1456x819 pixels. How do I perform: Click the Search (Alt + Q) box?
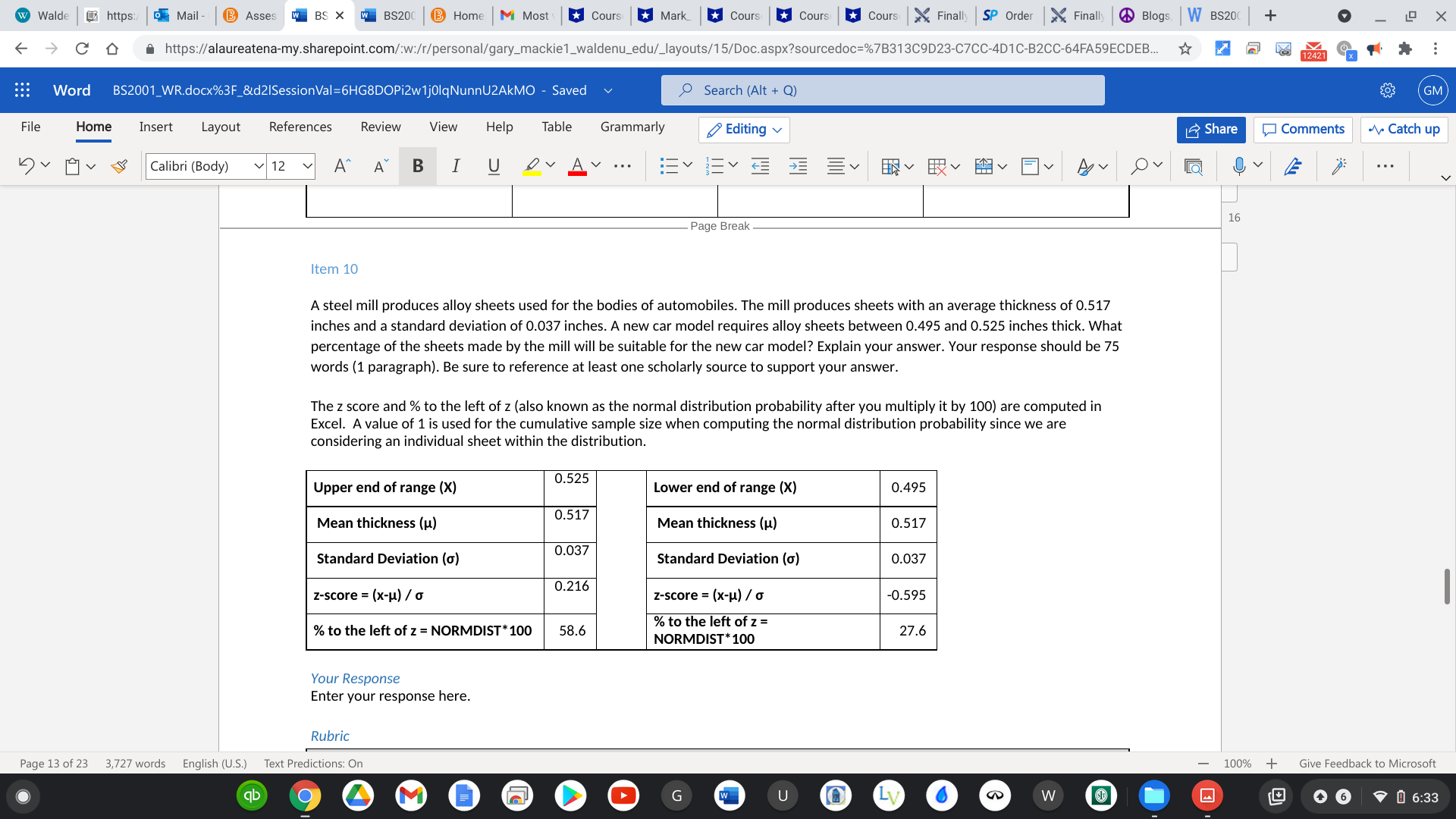pyautogui.click(x=883, y=90)
